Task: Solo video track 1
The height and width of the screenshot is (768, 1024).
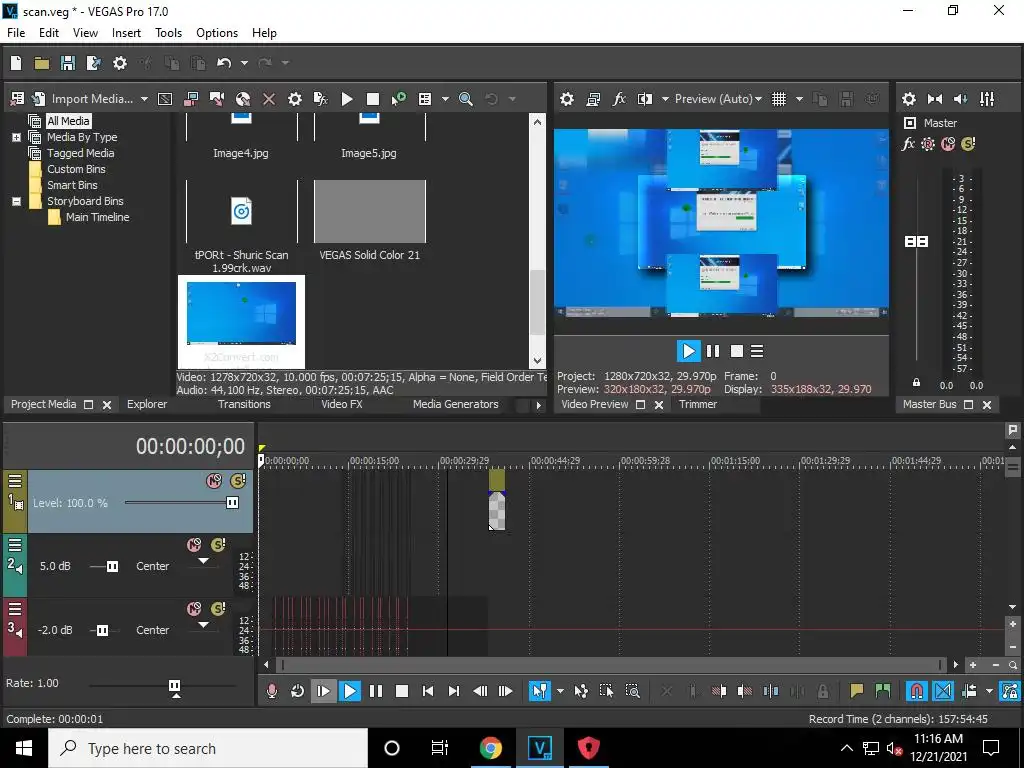Action: click(x=238, y=481)
